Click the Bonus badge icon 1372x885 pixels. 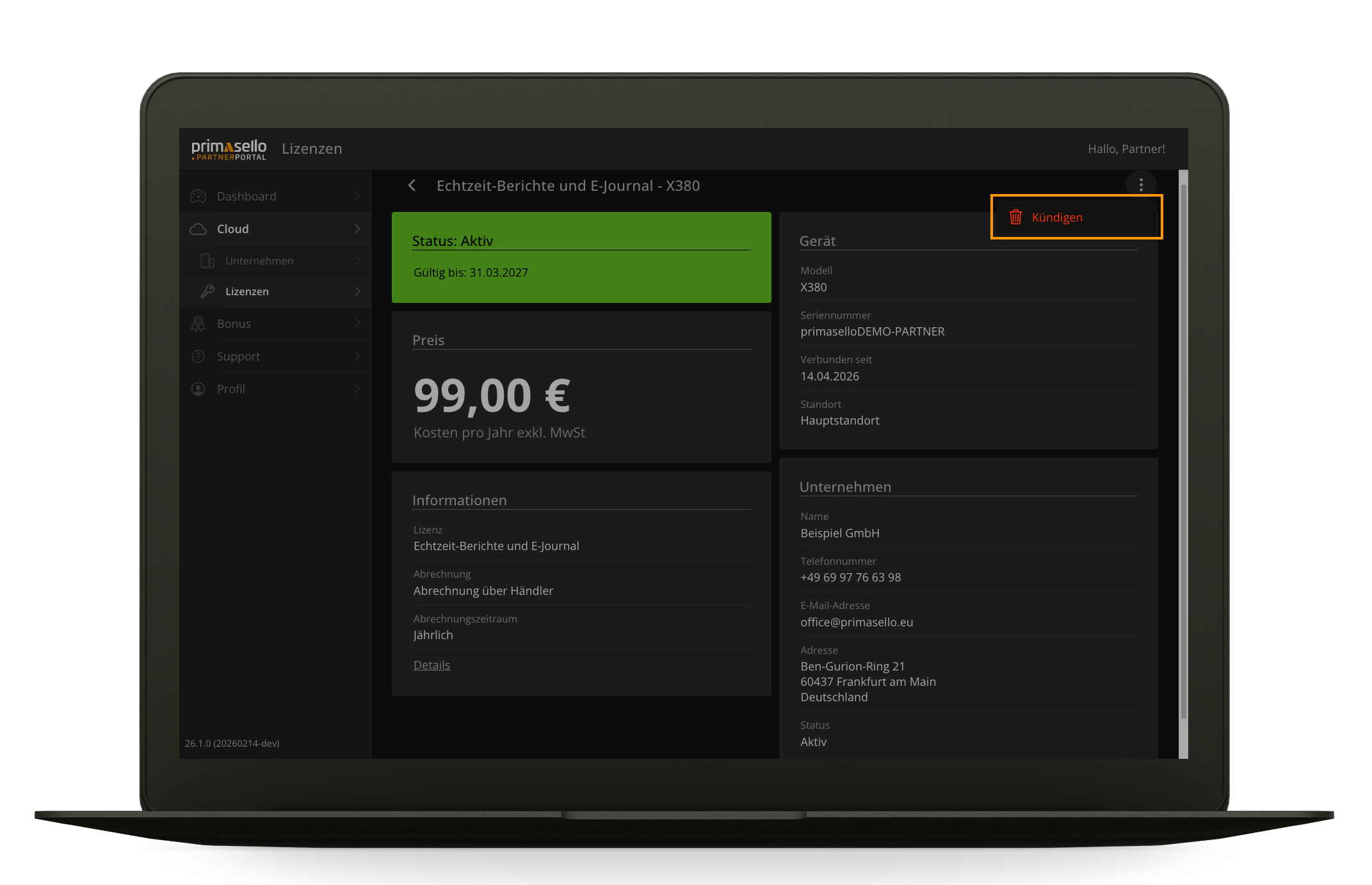tap(198, 323)
